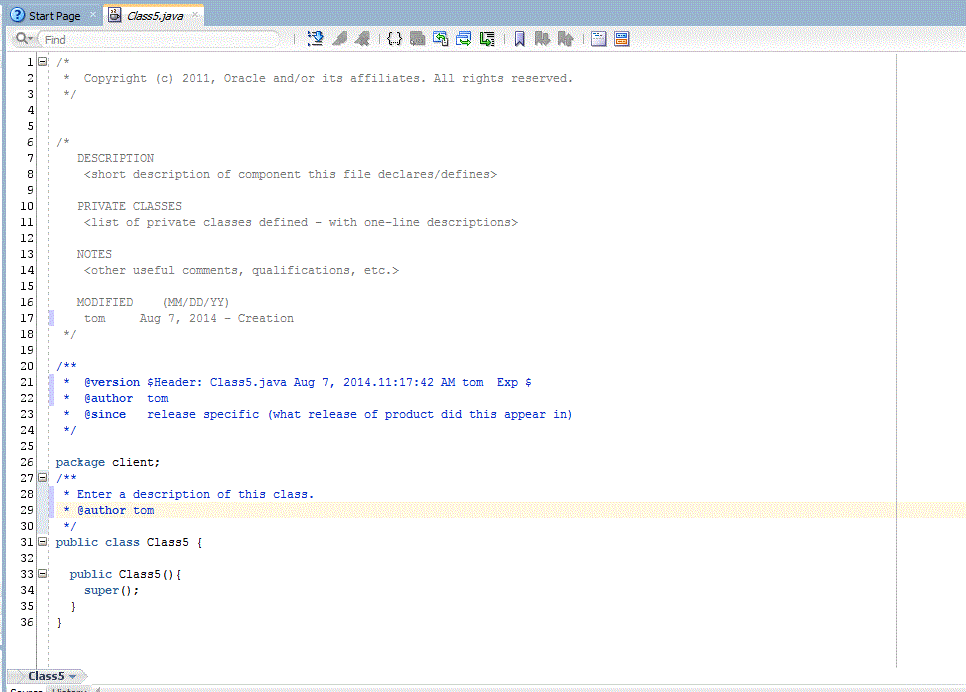This screenshot has height=692, width=966.
Task: Click the curly braces code template icon
Action: click(394, 39)
